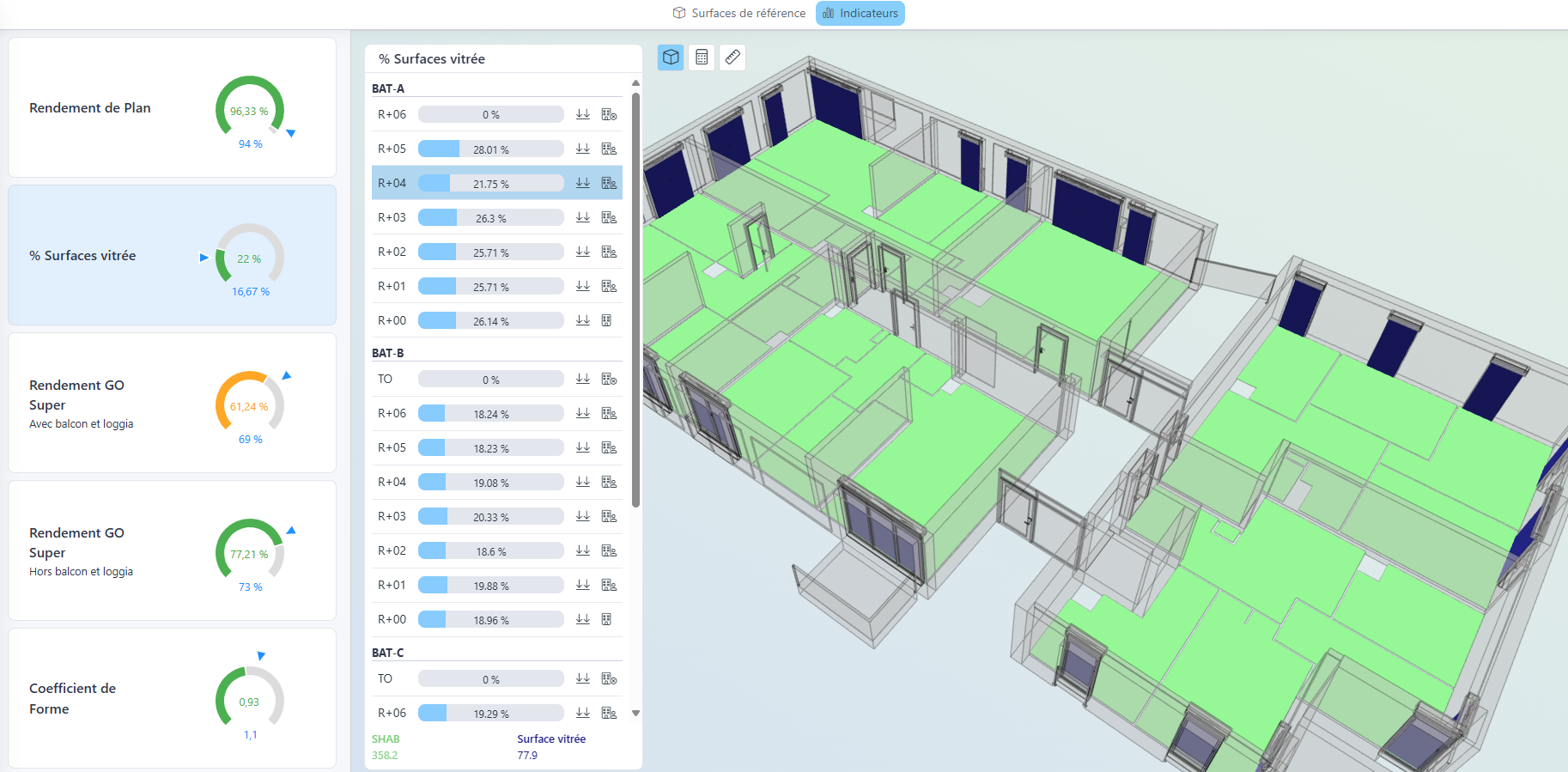Click the scrollbar up arrow in list

pos(635,83)
